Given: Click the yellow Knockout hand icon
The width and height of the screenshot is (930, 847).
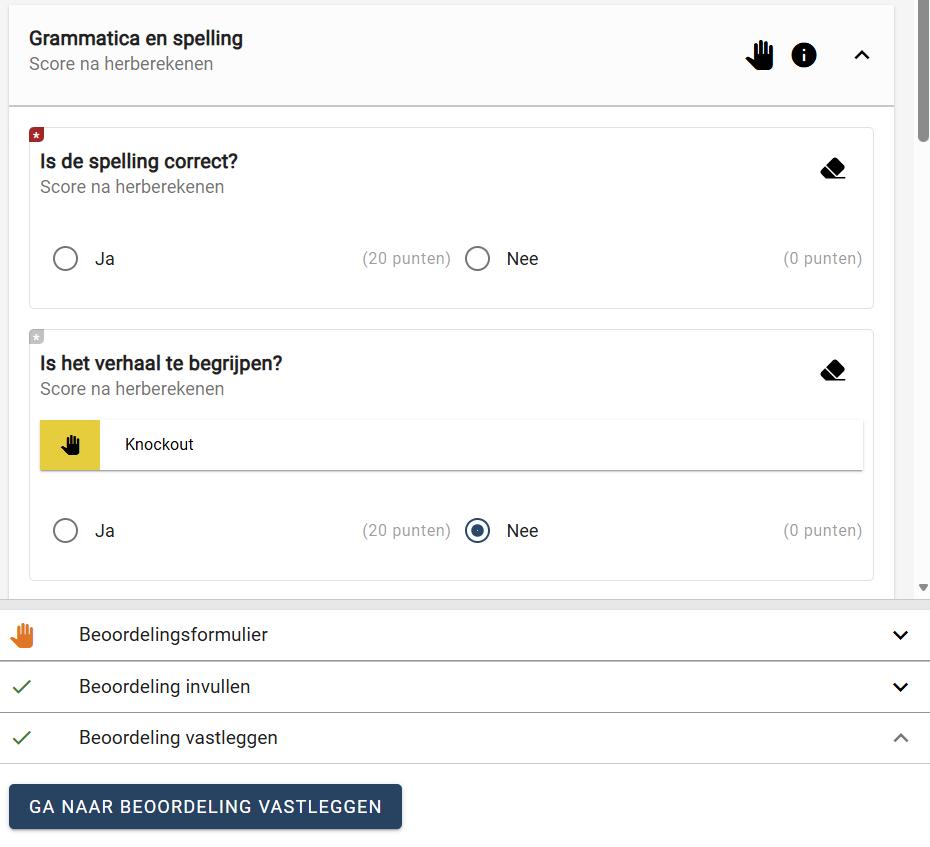Looking at the screenshot, I should (70, 445).
